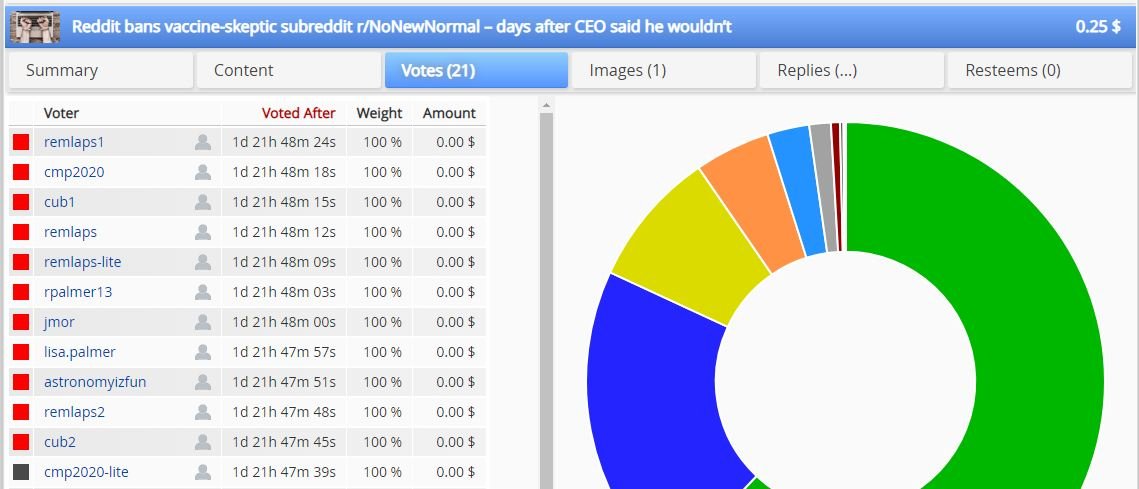1139x489 pixels.
Task: Open voter jmor profile link
Action: click(59, 322)
